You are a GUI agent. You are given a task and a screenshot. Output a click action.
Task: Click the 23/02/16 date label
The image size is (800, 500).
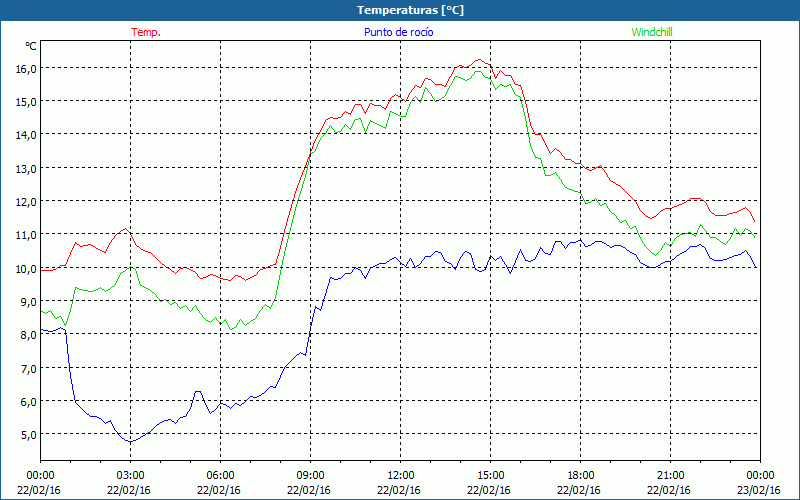click(759, 490)
